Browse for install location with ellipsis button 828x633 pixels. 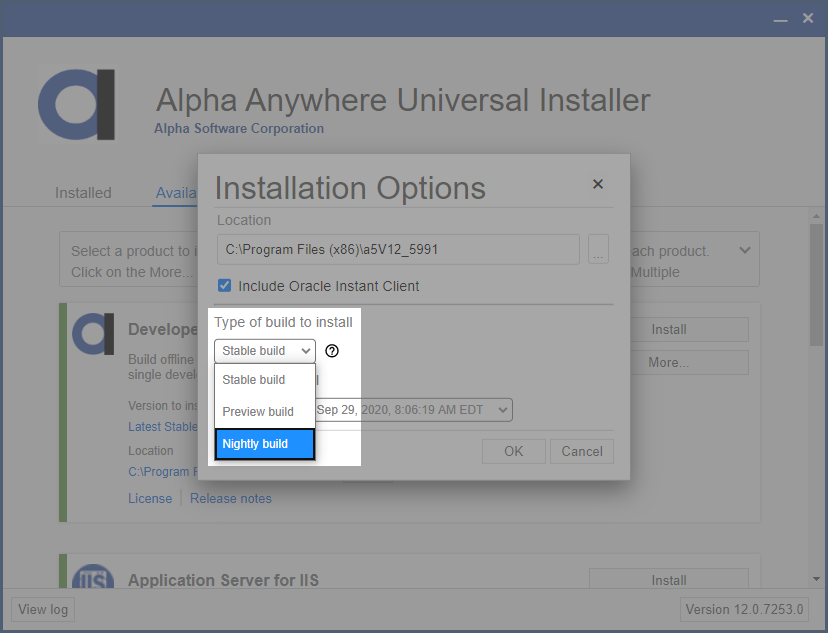(x=598, y=249)
